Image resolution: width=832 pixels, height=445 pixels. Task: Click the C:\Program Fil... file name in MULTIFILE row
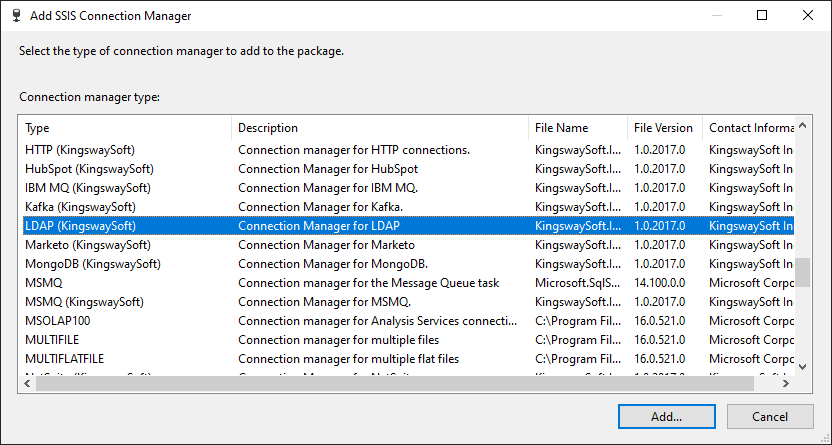[578, 340]
